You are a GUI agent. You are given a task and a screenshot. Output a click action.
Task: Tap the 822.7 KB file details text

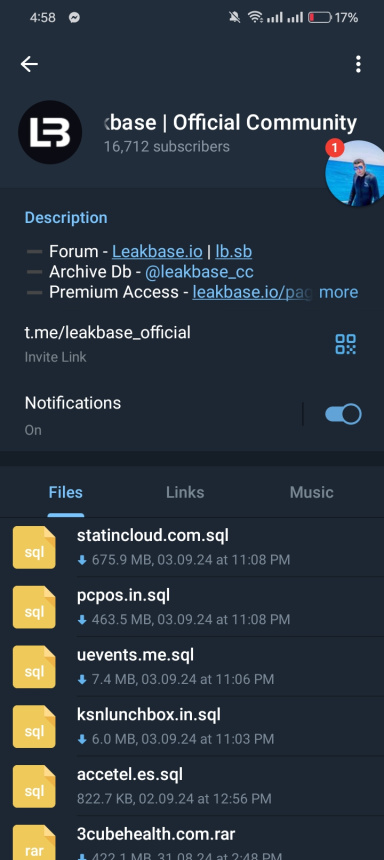click(174, 799)
